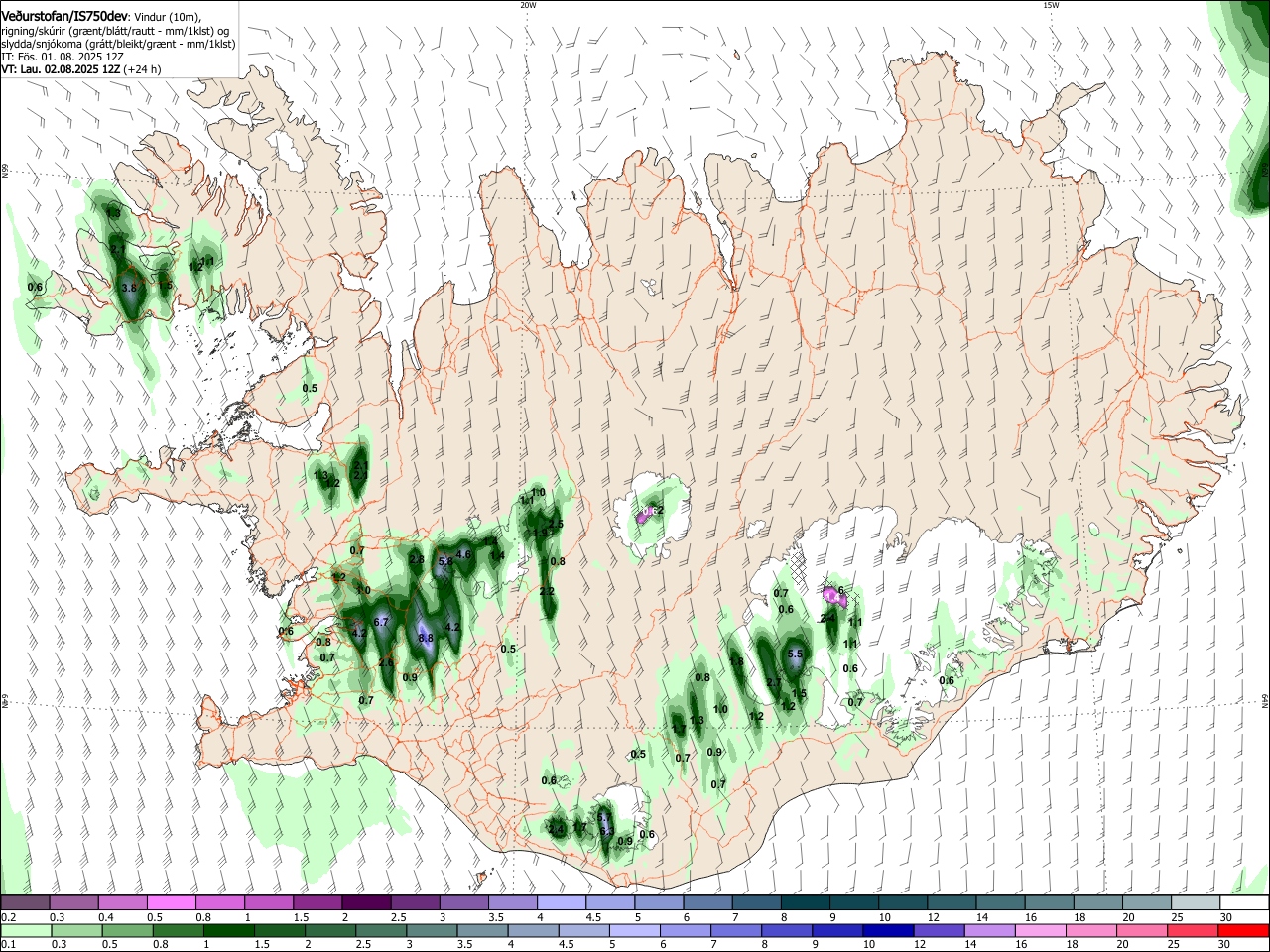Screen dimensions: 1270x952
Task: Click the 4.6 precipitation value on map
Action: [x=463, y=554]
